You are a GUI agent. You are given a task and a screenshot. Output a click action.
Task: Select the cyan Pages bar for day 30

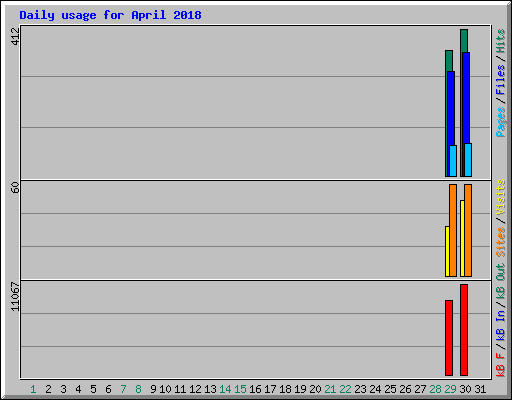(x=468, y=160)
